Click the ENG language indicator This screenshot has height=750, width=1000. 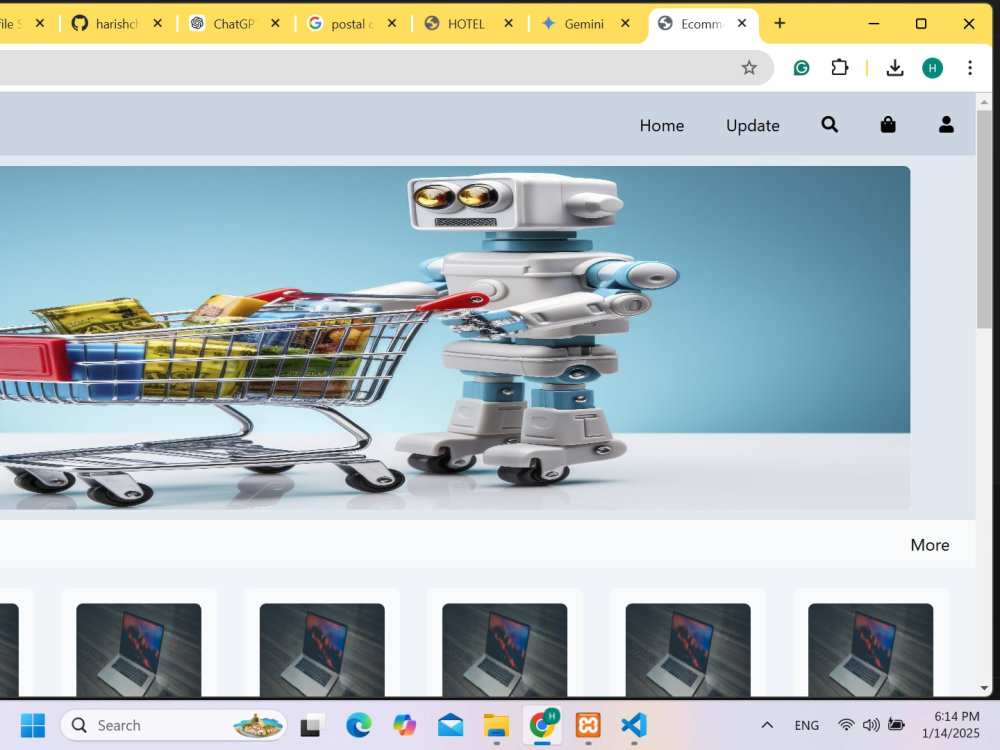pyautogui.click(x=806, y=725)
